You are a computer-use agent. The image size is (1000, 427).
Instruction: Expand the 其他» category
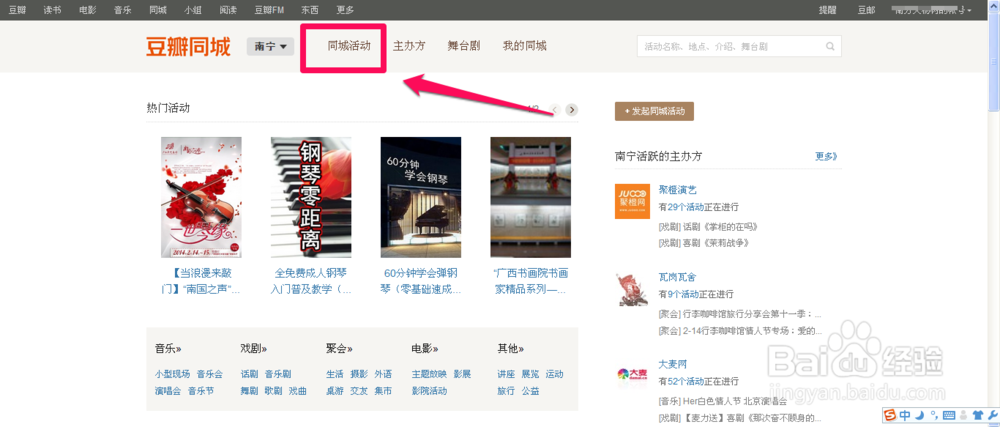(511, 349)
